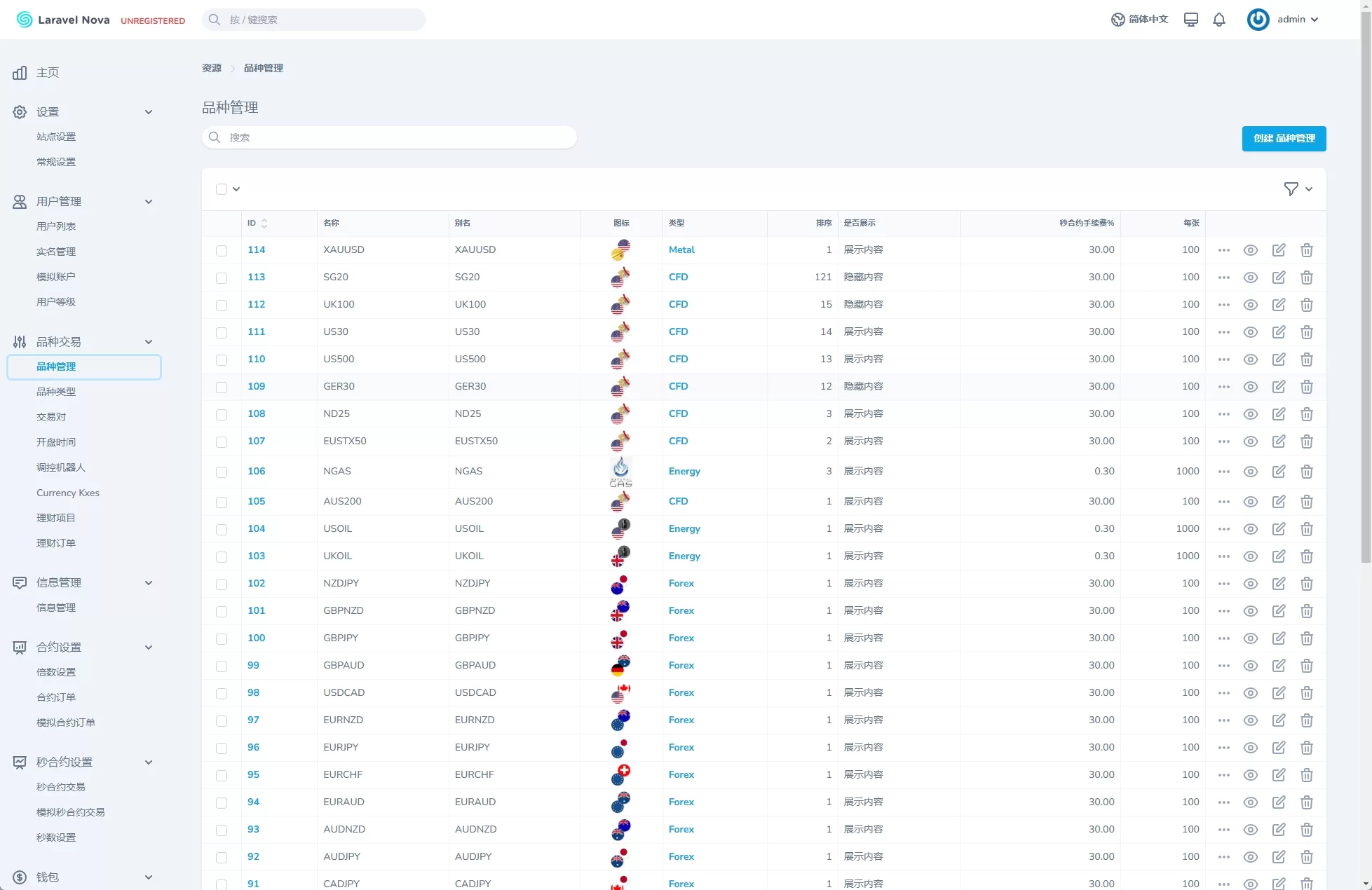The width and height of the screenshot is (1372, 890).
Task: Click the Laravel Nova logo
Action: coord(63,20)
